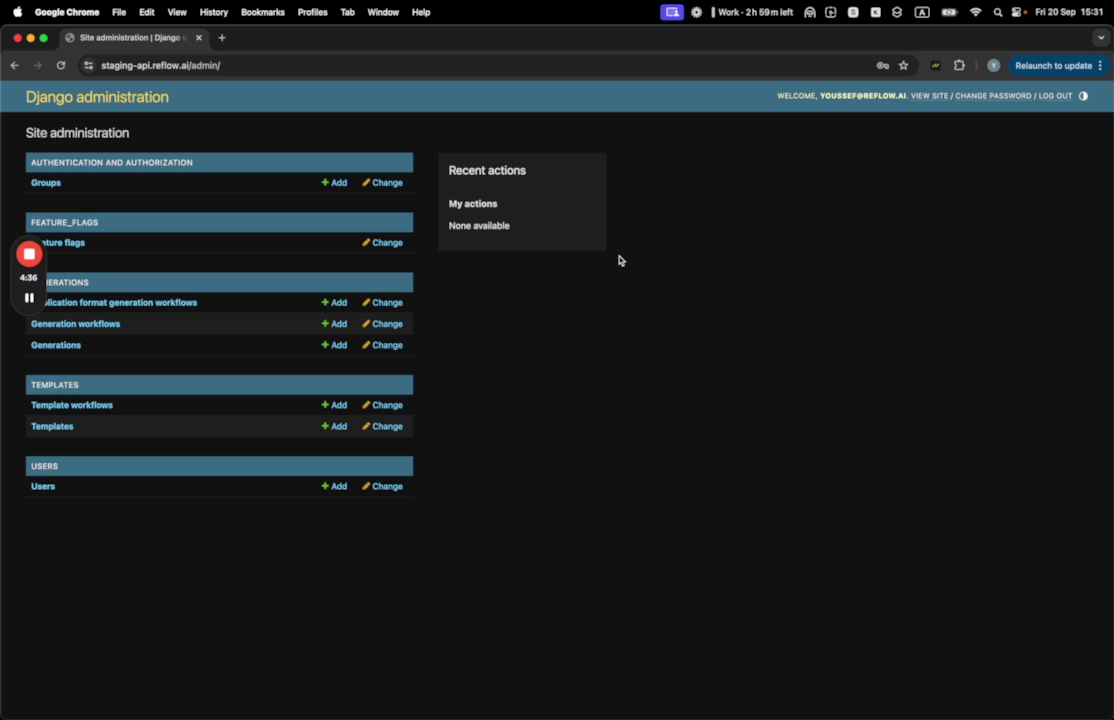Stop the screen recording with the red button
This screenshot has height=720, width=1114.
[x=29, y=254]
